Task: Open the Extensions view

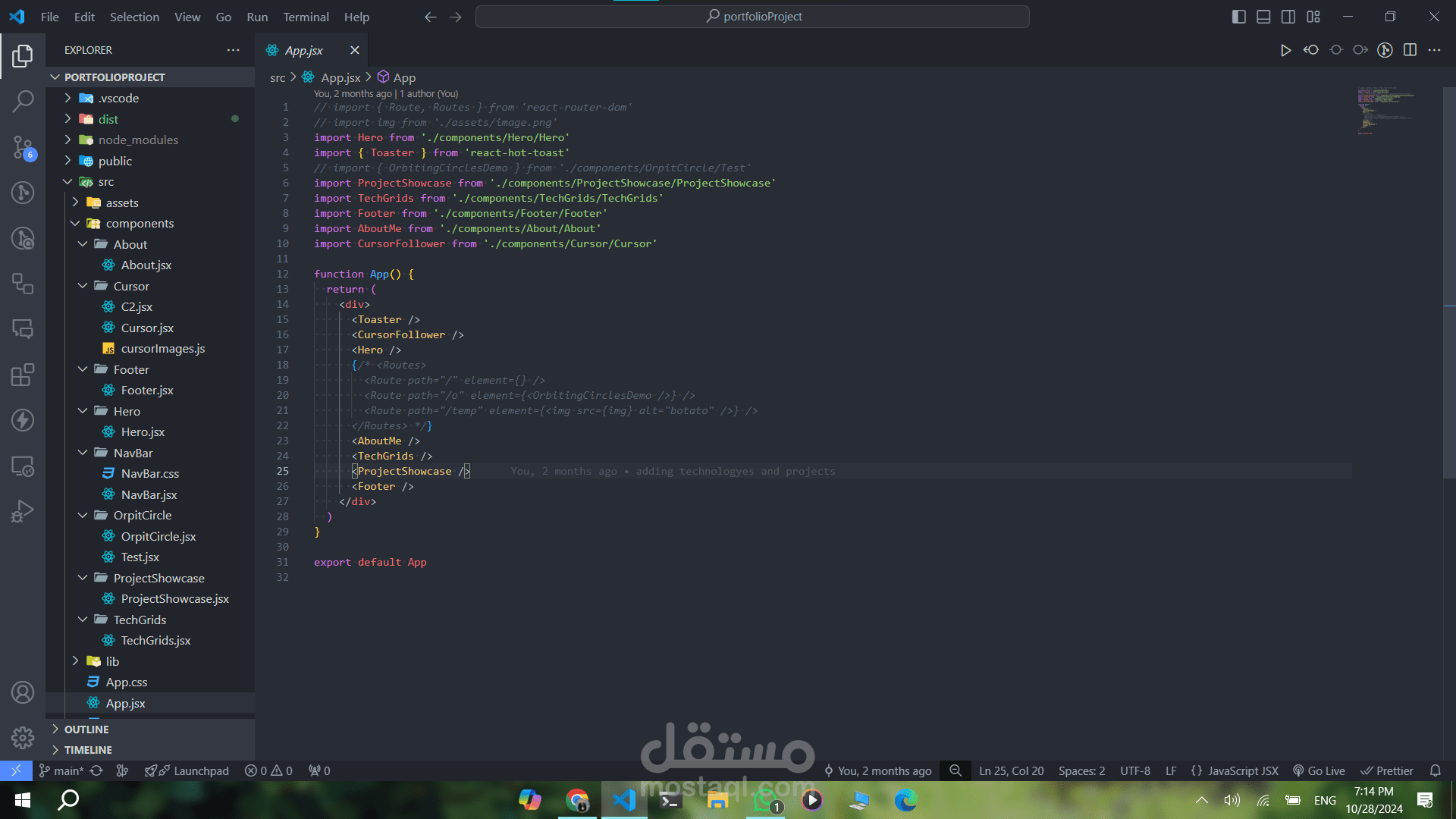Action: pyautogui.click(x=23, y=375)
